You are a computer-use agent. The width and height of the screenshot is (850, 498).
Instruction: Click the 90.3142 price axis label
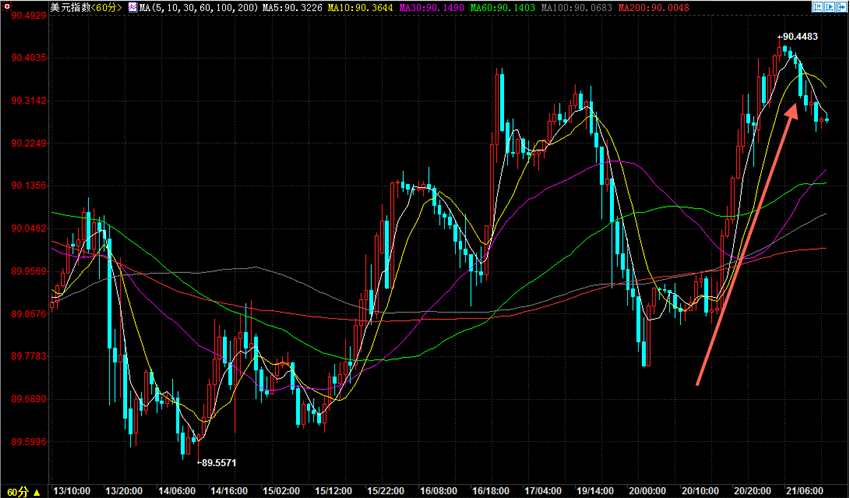click(29, 100)
